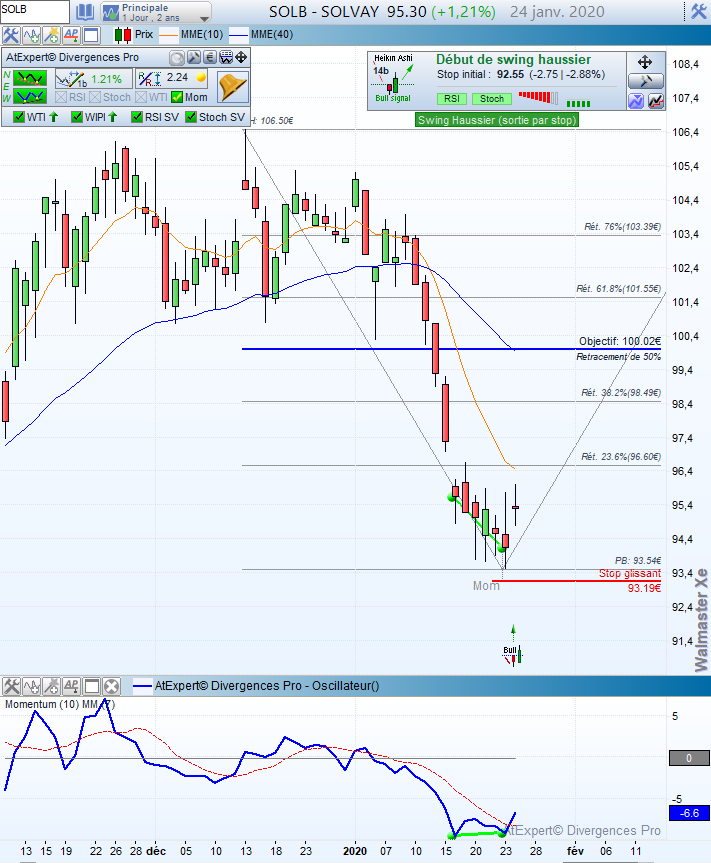Click green Stoch button in swing panel
The height and width of the screenshot is (863, 711).
click(492, 99)
